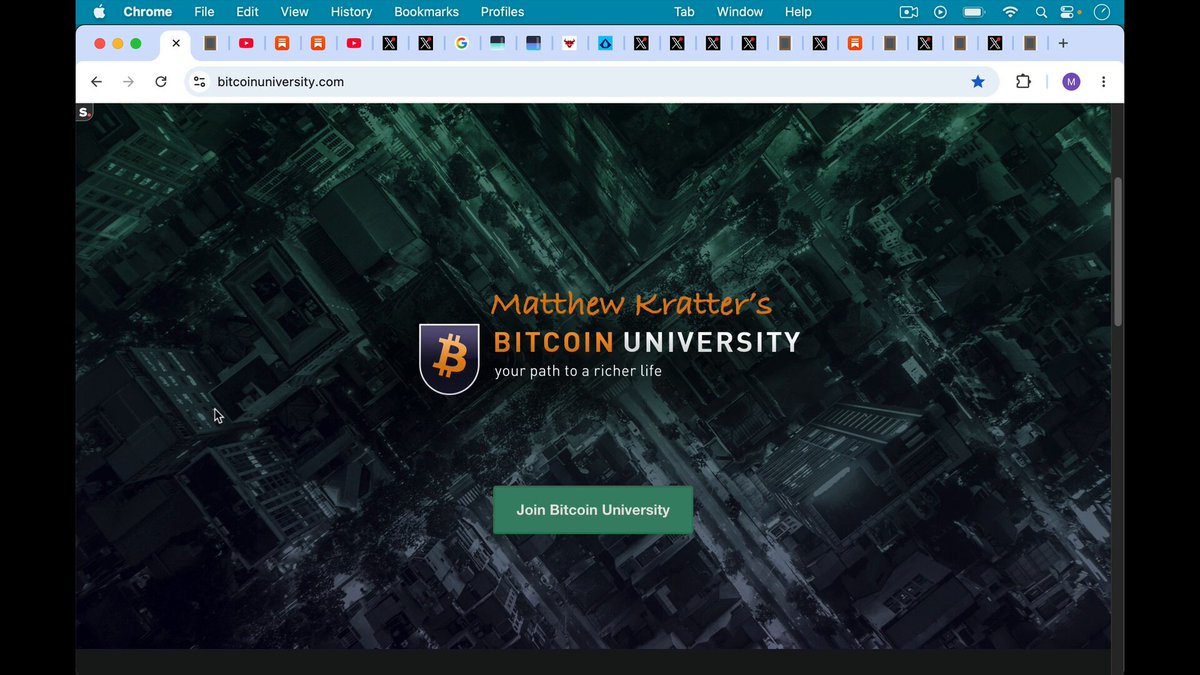Click the play-circle icon in the menu bar
This screenshot has height=675, width=1200.
tap(940, 12)
